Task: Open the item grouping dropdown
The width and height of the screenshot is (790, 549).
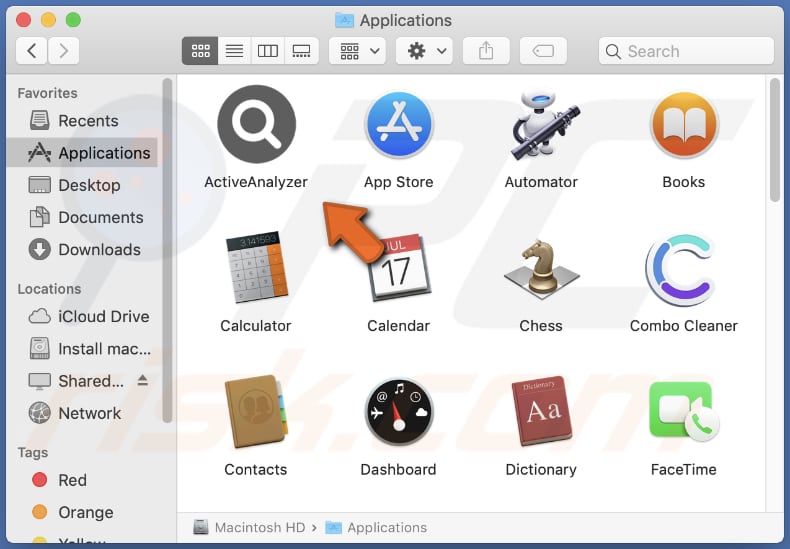Action: [x=358, y=51]
